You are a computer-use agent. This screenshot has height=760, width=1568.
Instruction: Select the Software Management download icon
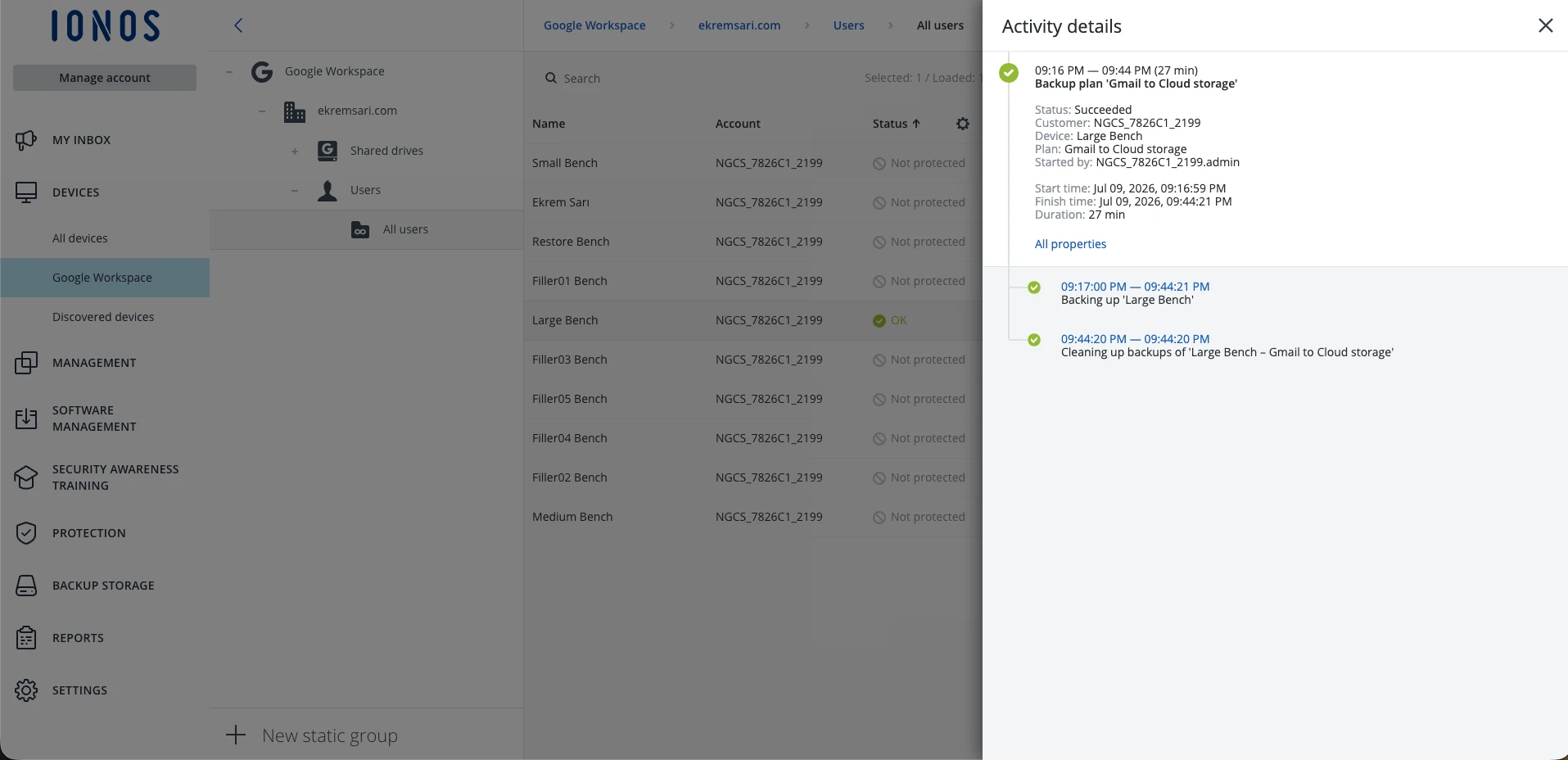26,418
